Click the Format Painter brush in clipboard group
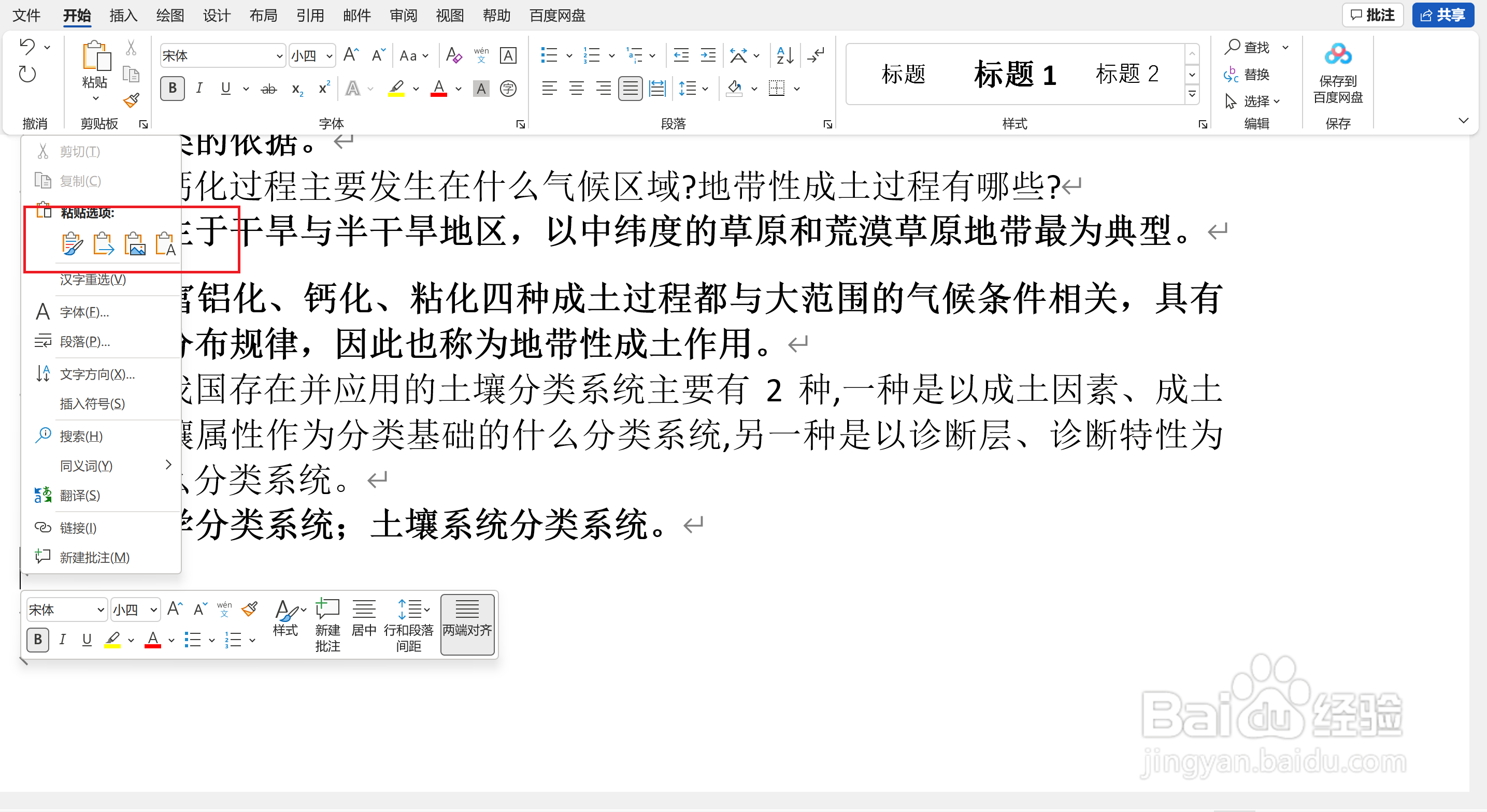The image size is (1487, 812). (x=132, y=101)
